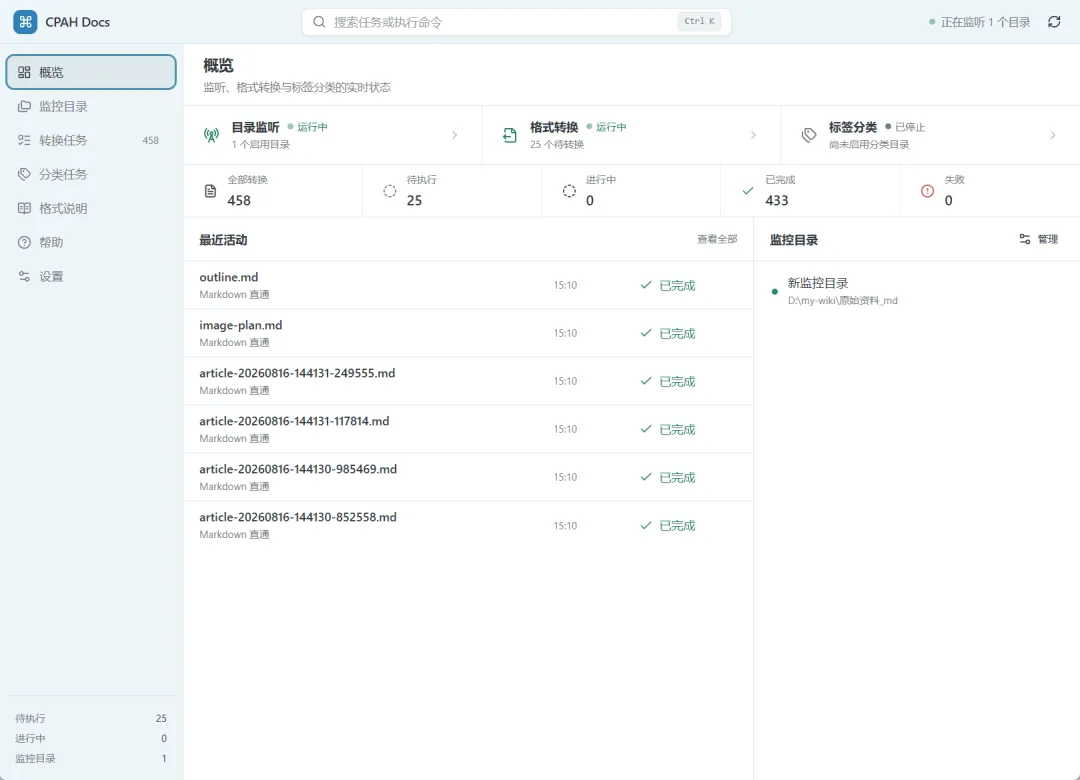The image size is (1080, 780).
Task: Click the checkmark icon in image-plan.md row
Action: 645,333
